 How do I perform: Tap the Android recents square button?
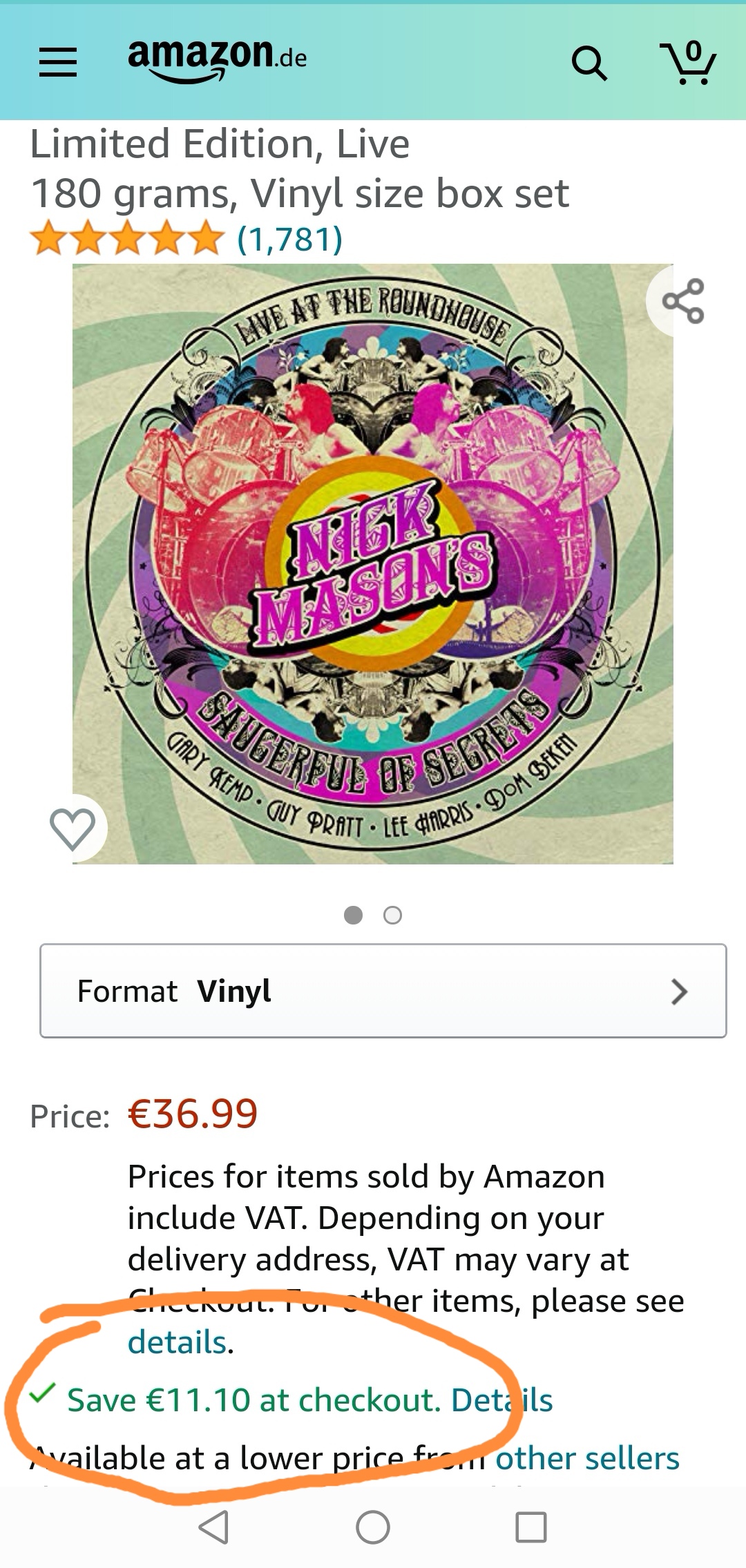point(531,1527)
